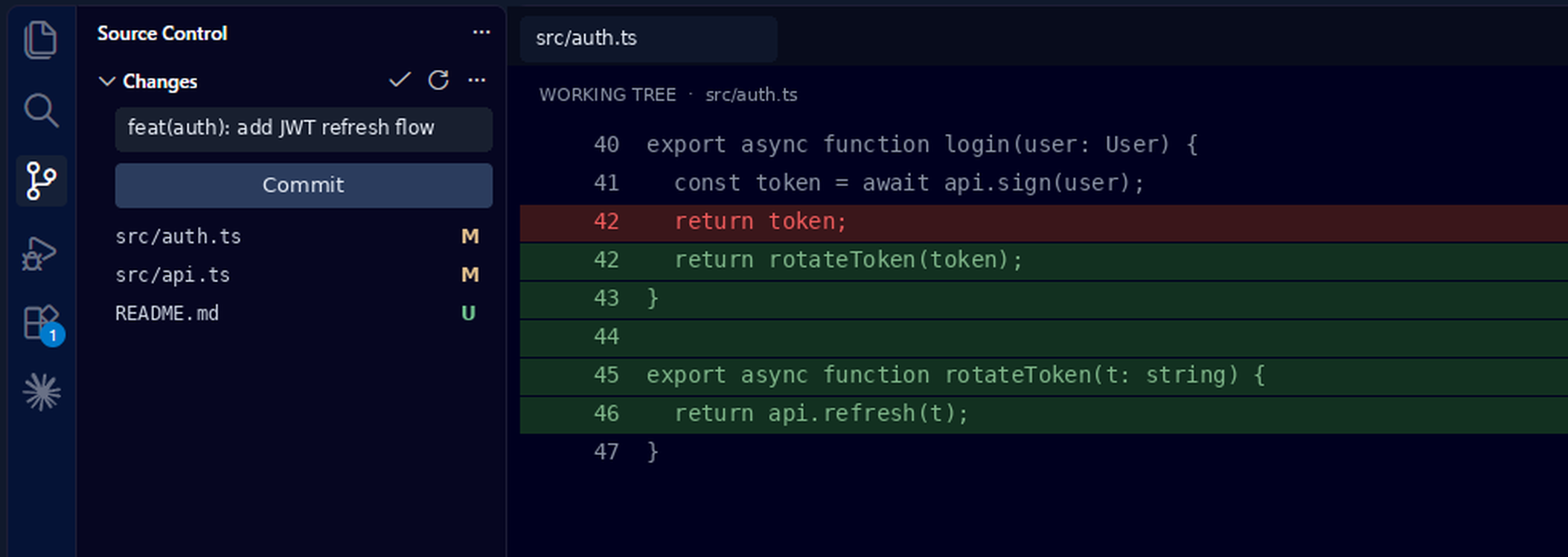Open the starburst icon panel in activity bar
The image size is (1568, 557).
point(42,392)
